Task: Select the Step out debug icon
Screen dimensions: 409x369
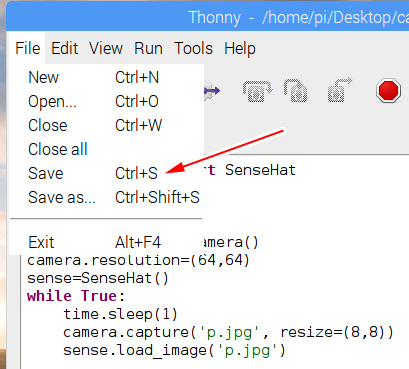Action: tap(340, 90)
